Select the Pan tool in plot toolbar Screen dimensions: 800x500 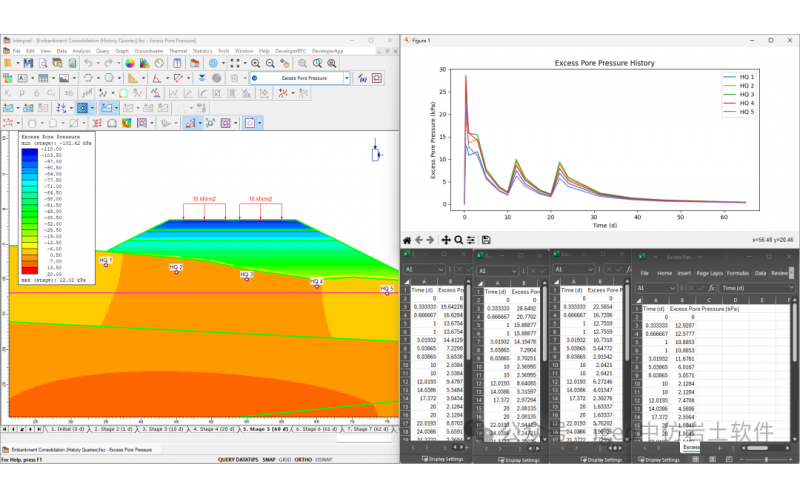pyautogui.click(x=446, y=240)
